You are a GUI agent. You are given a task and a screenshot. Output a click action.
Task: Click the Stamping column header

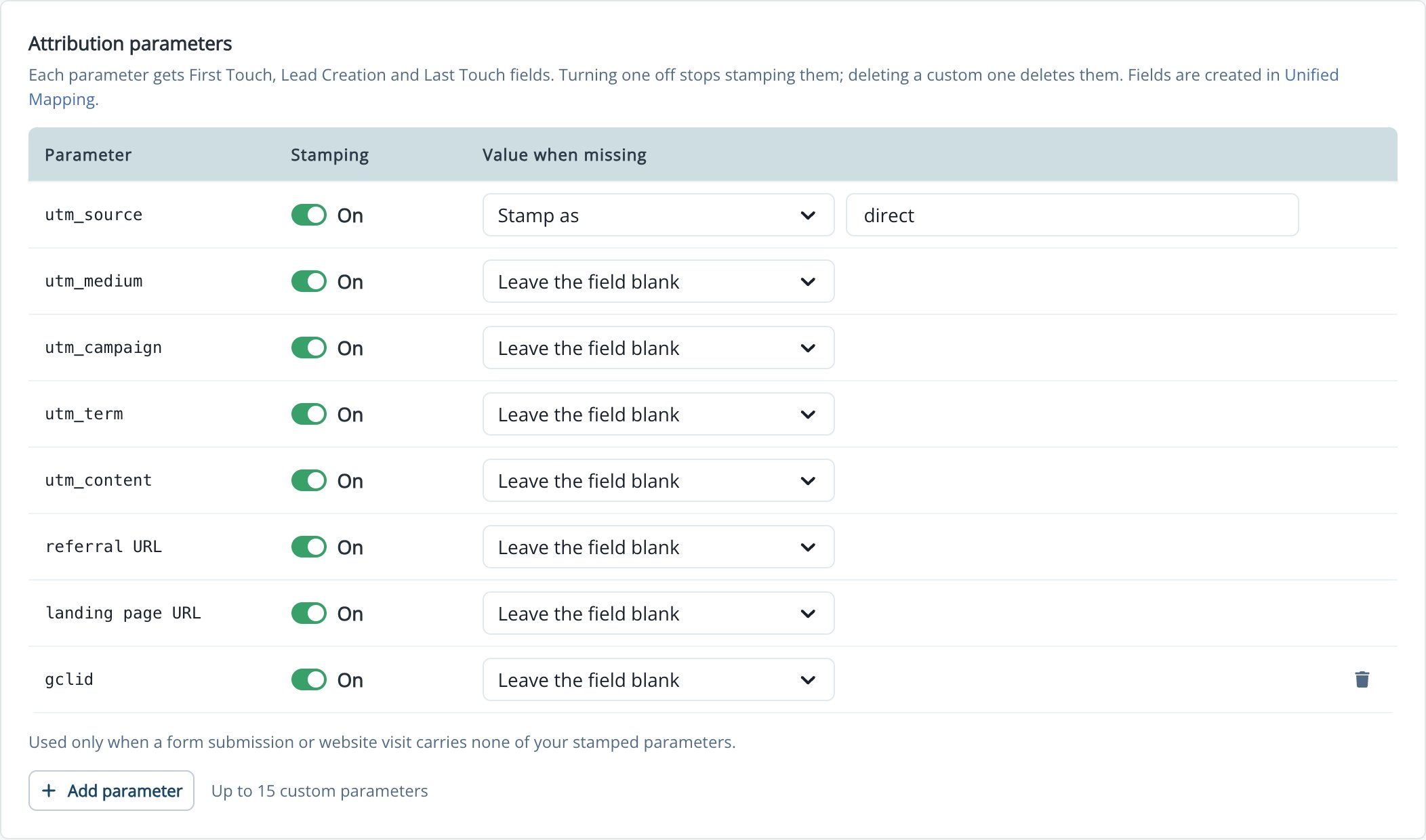329,155
